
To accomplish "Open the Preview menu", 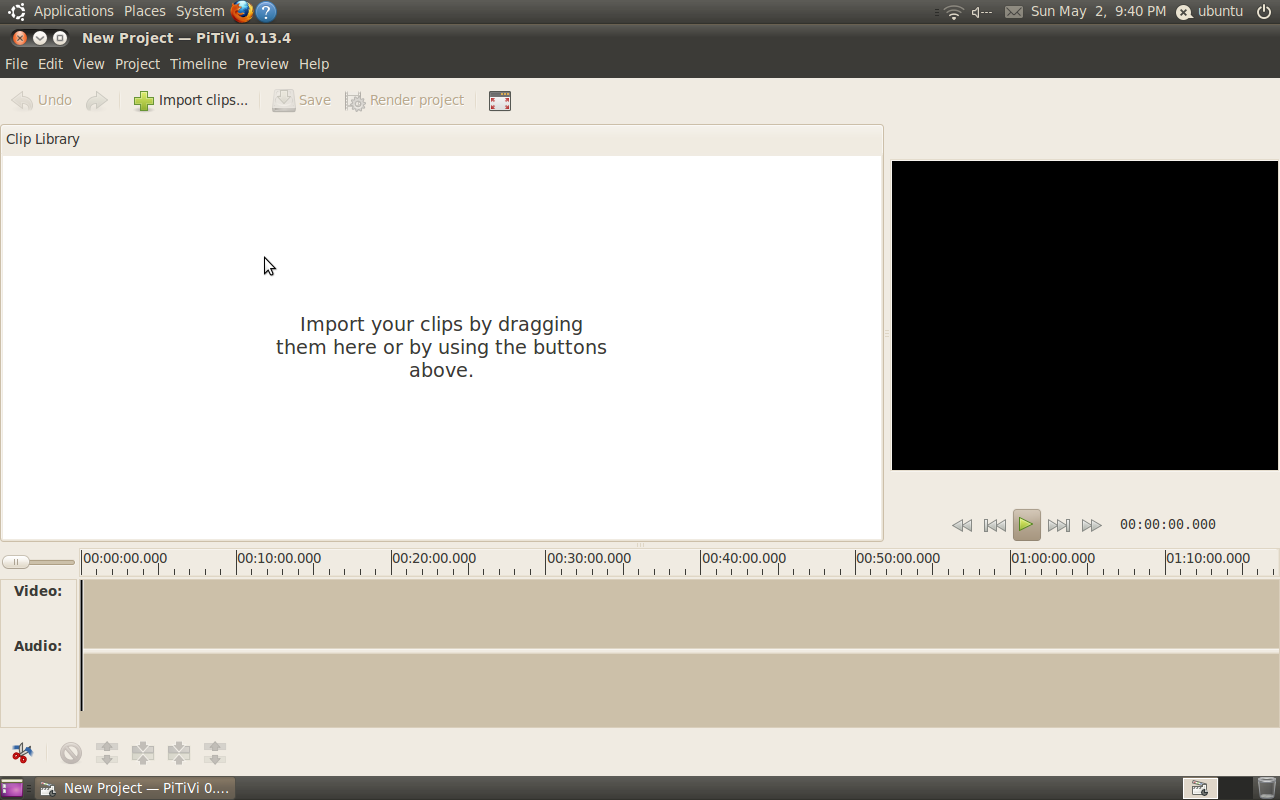I will [x=262, y=64].
